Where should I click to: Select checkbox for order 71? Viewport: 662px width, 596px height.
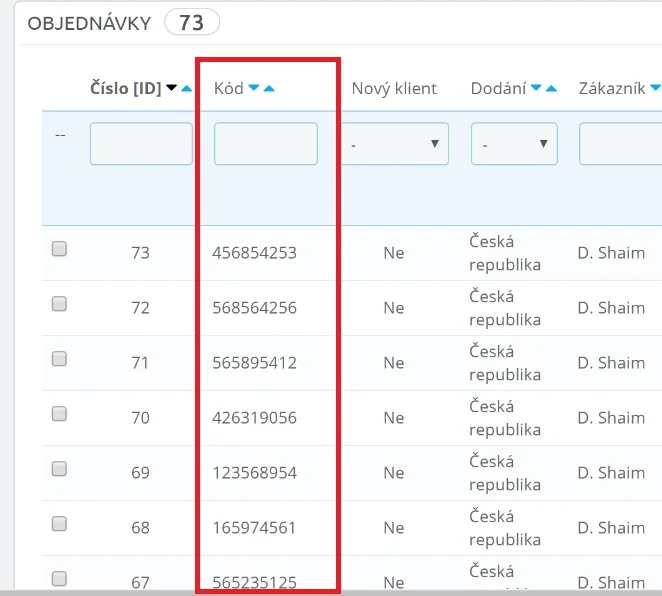click(59, 359)
